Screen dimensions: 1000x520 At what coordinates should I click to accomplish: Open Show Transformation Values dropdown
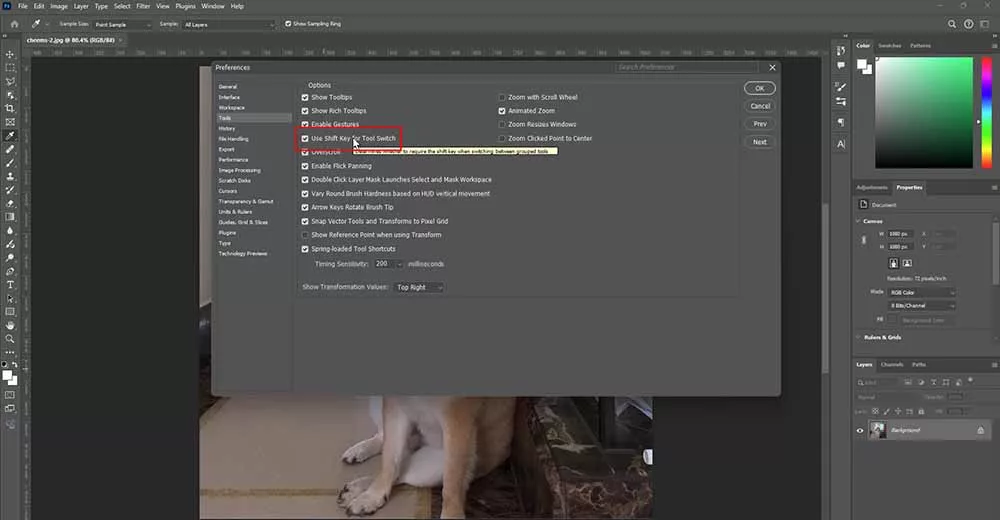(x=418, y=287)
